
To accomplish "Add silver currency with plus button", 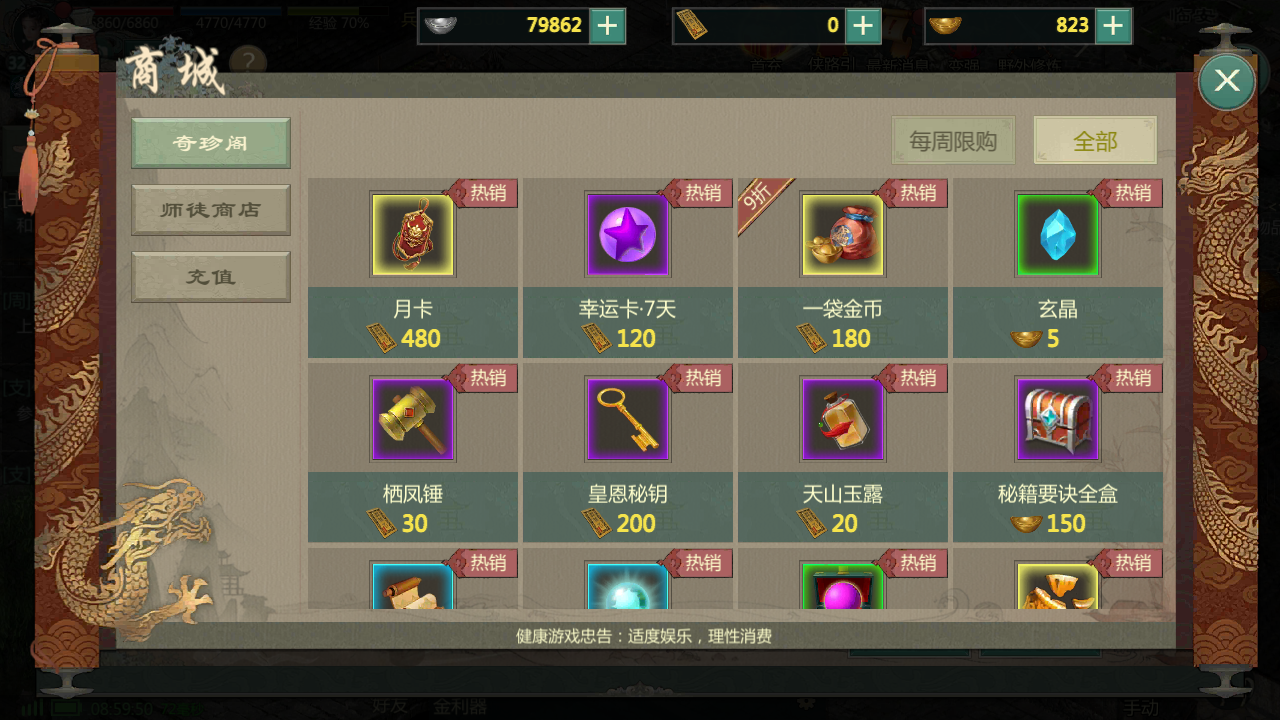I will [x=607, y=25].
